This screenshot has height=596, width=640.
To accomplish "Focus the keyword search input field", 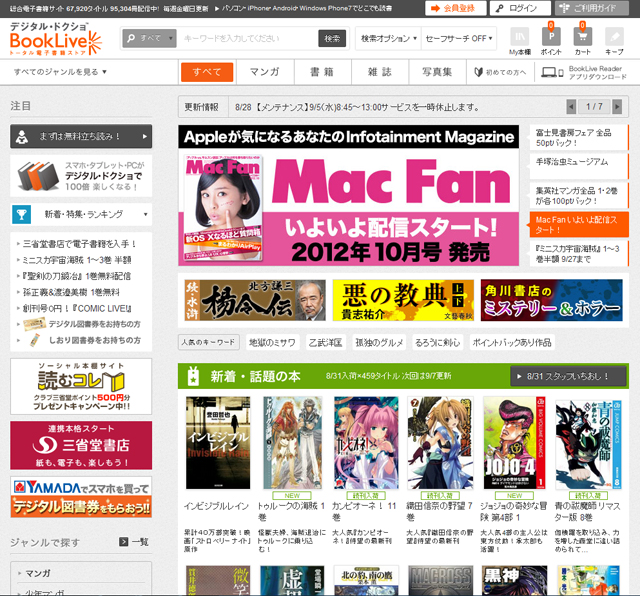I will [247, 38].
